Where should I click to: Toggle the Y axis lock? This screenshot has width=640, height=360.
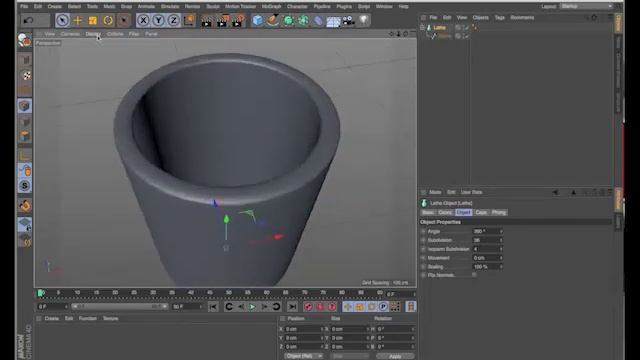[x=158, y=20]
